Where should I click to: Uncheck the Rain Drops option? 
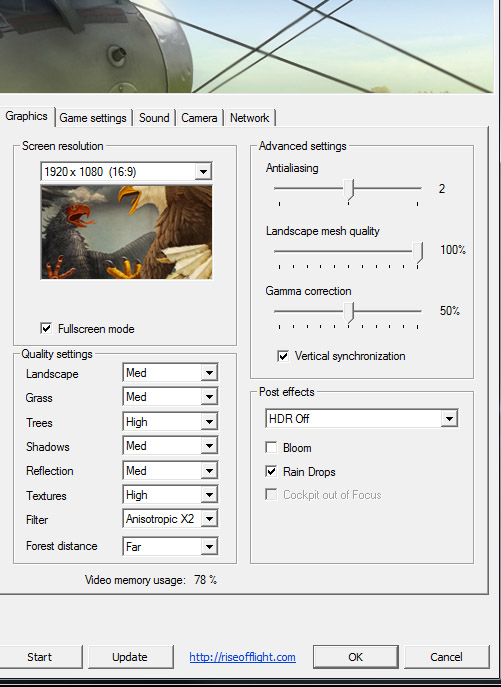click(x=271, y=471)
